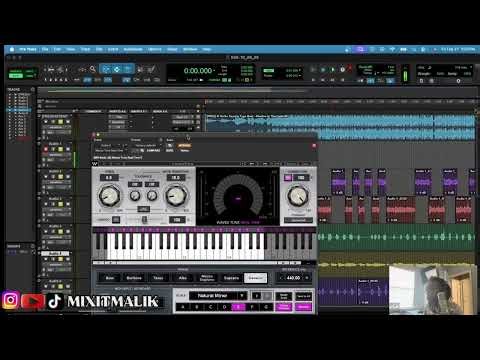Click the Wi-Fi icon in menu bar
Image resolution: width=480 pixels, height=360 pixels.
pos(392,49)
